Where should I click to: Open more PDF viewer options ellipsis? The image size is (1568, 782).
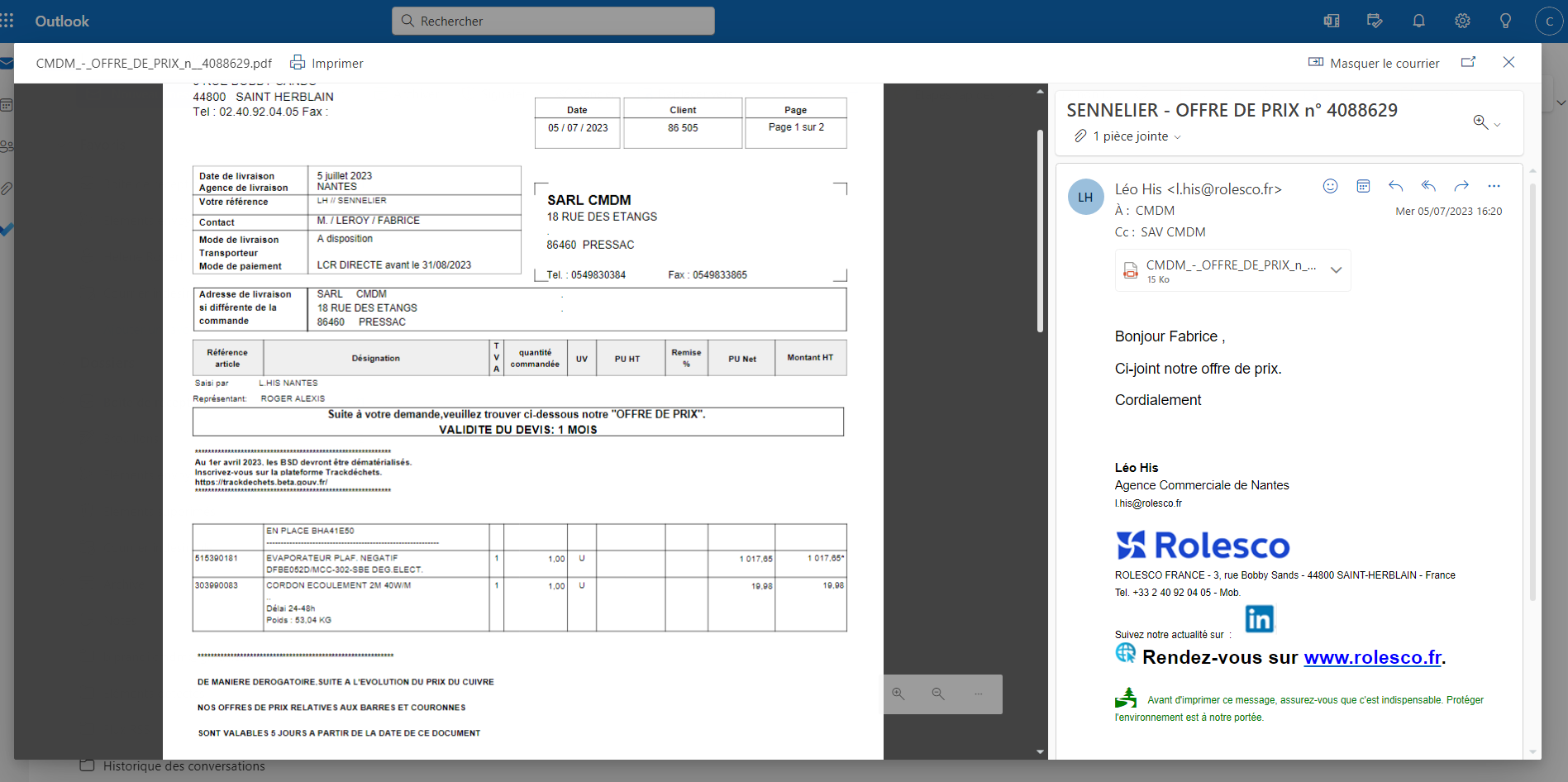coord(979,694)
